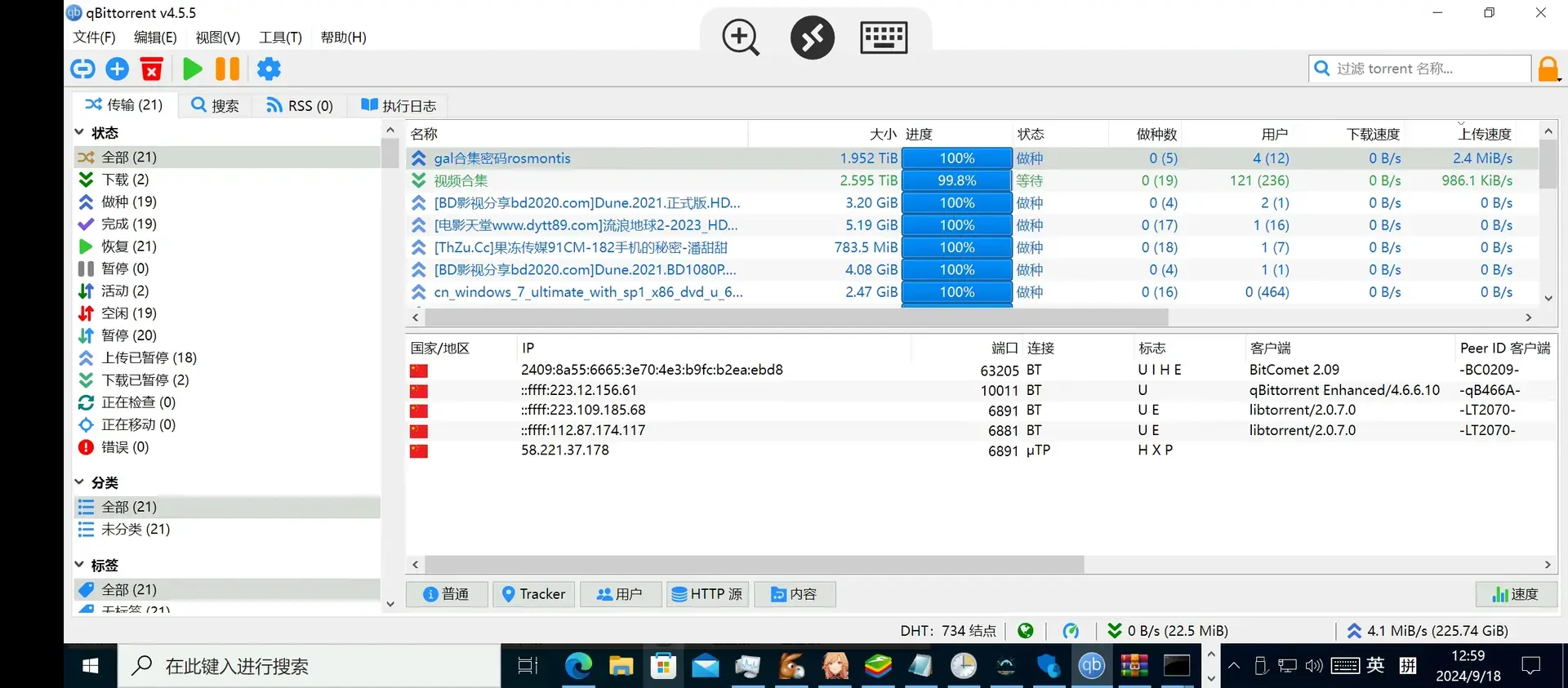
Task: Collapse the 状态 section
Action: point(79,132)
